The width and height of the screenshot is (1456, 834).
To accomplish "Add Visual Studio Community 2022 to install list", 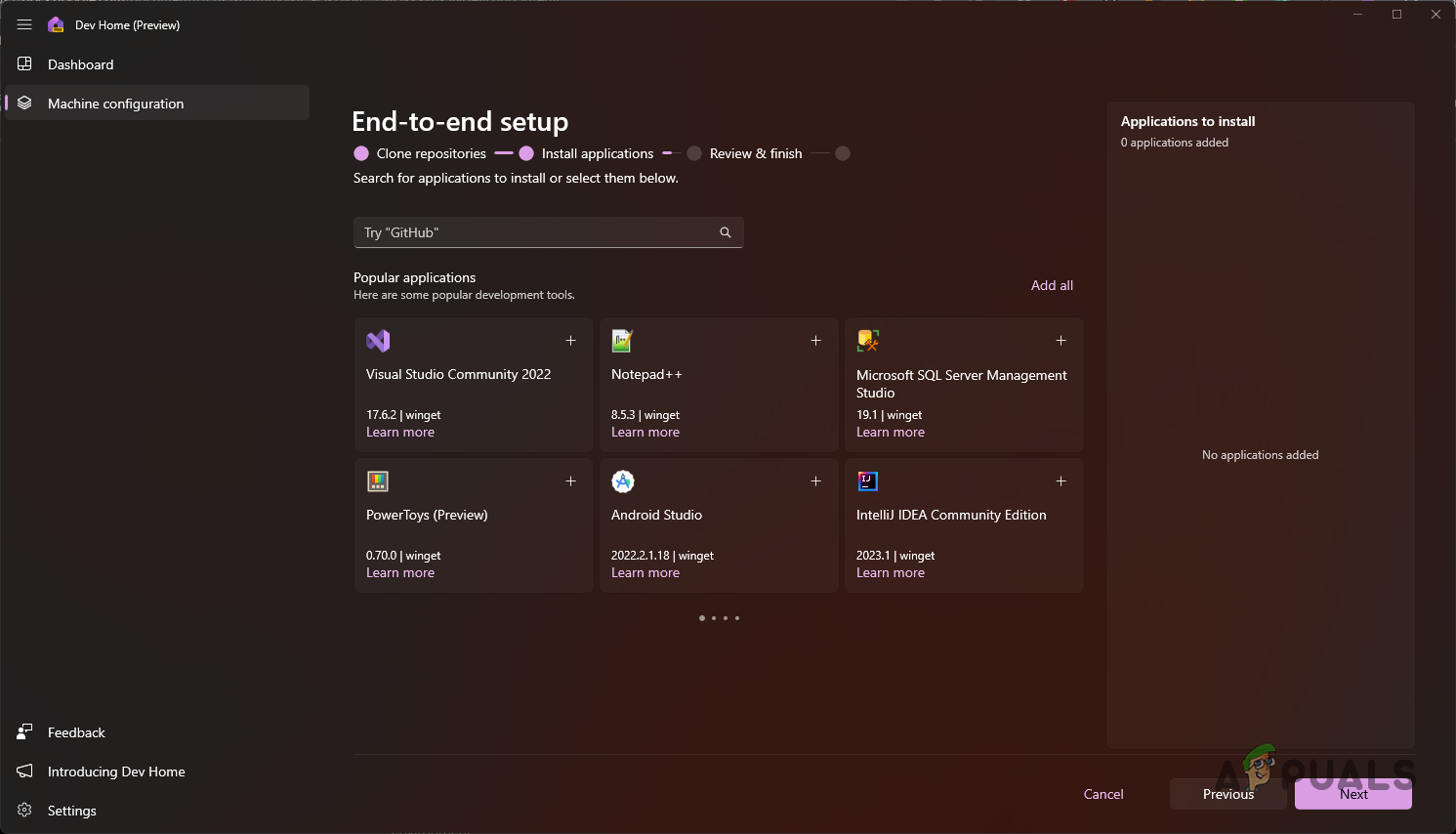I will tap(571, 341).
